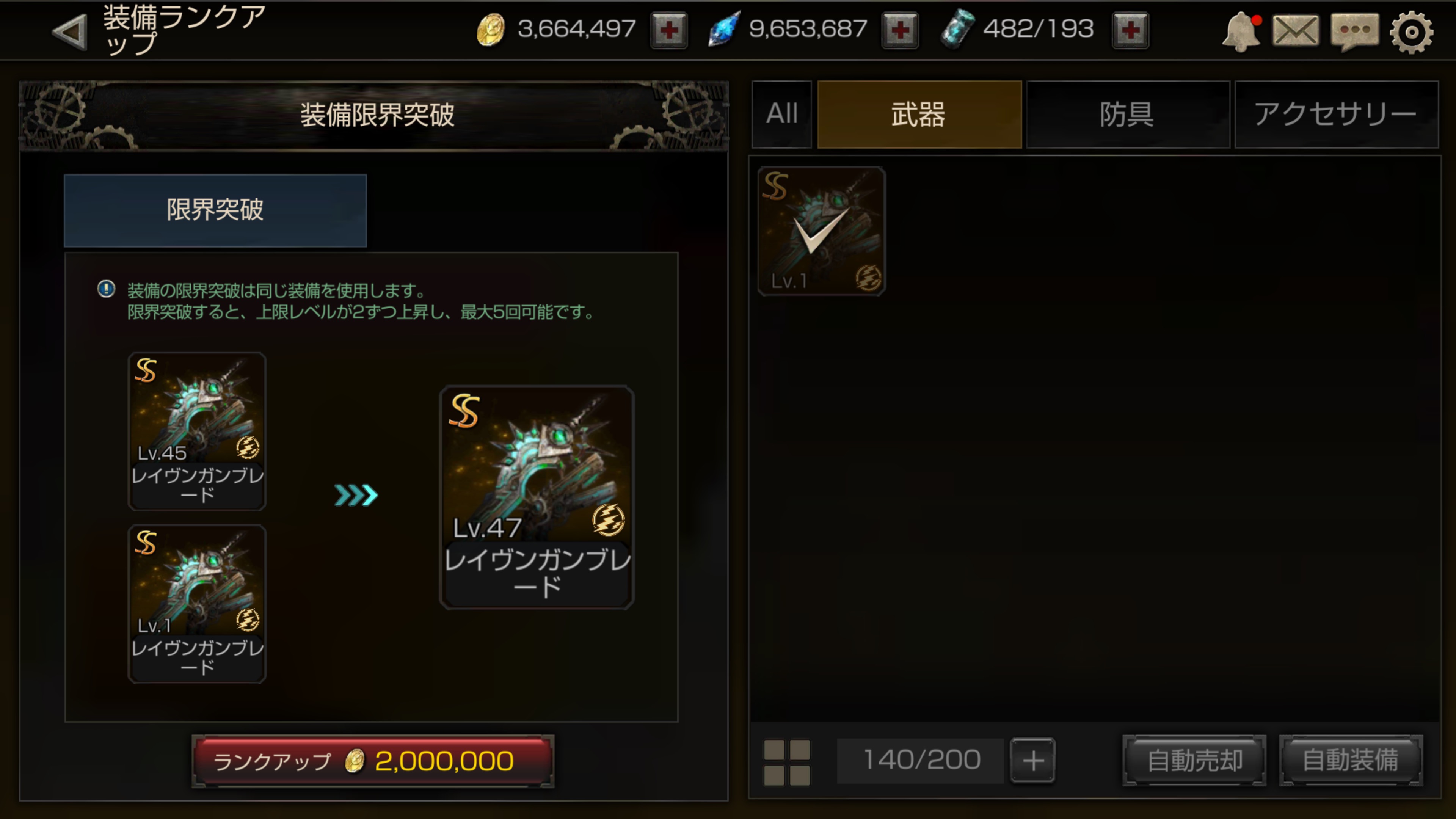Open the mail envelope icon
The image size is (1456, 819).
pos(1296,30)
